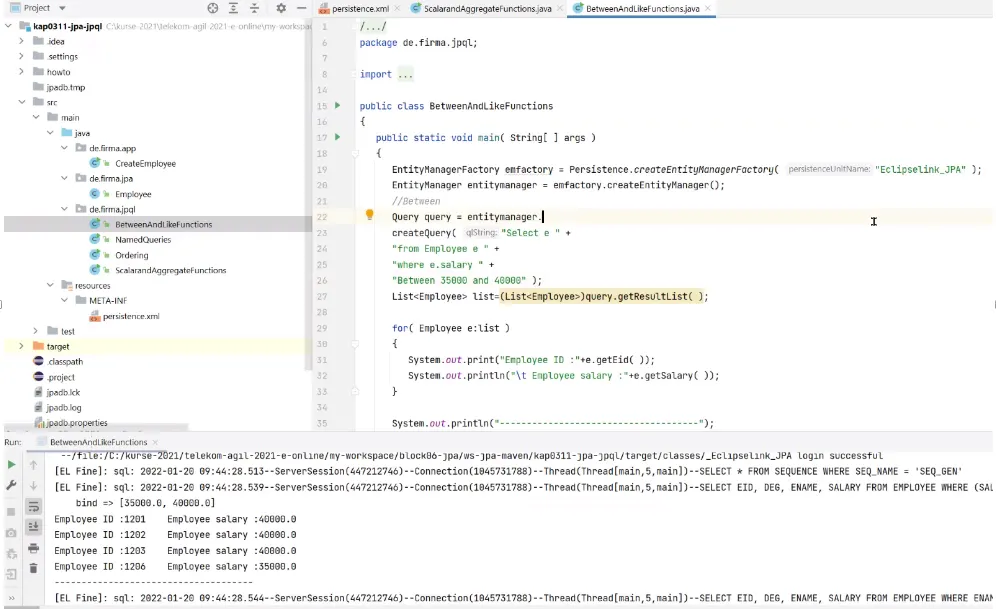Close the BetweenAndLikeFunctions Run tab
Image resolution: width=996 pixels, height=609 pixels.
click(x=155, y=442)
